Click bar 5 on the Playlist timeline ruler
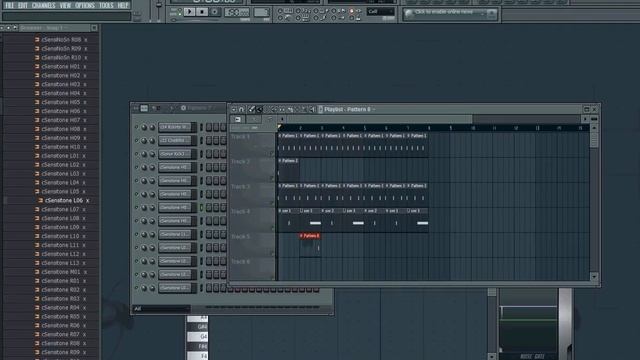The height and width of the screenshot is (360, 640). tap(364, 128)
